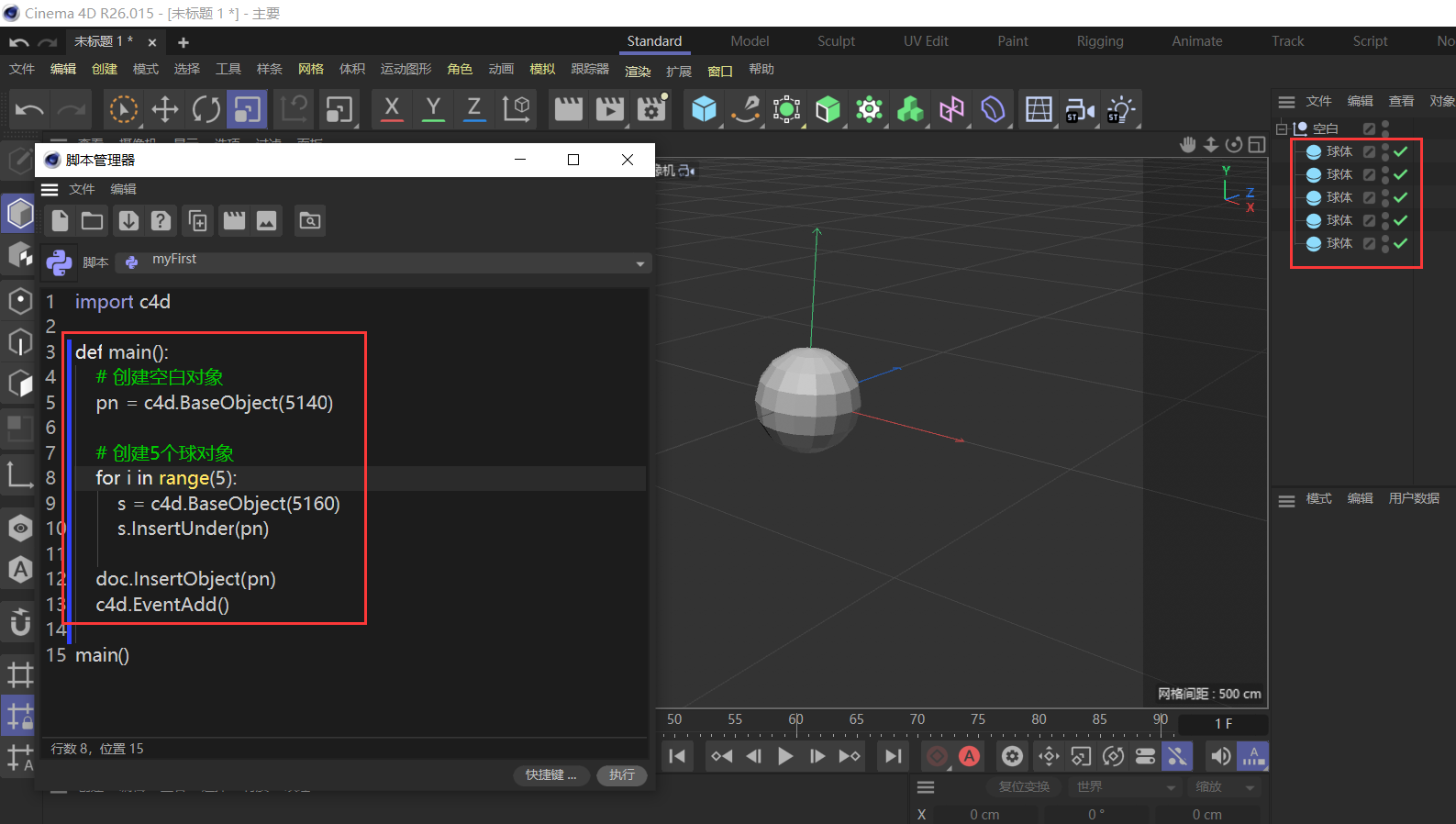Select the 空白 null object
The width and height of the screenshot is (1456, 824).
[x=1325, y=128]
